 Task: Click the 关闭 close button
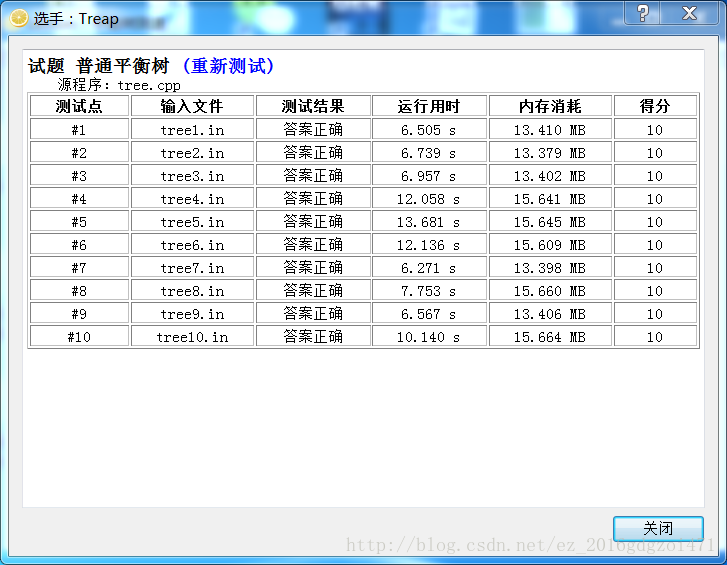pyautogui.click(x=658, y=528)
